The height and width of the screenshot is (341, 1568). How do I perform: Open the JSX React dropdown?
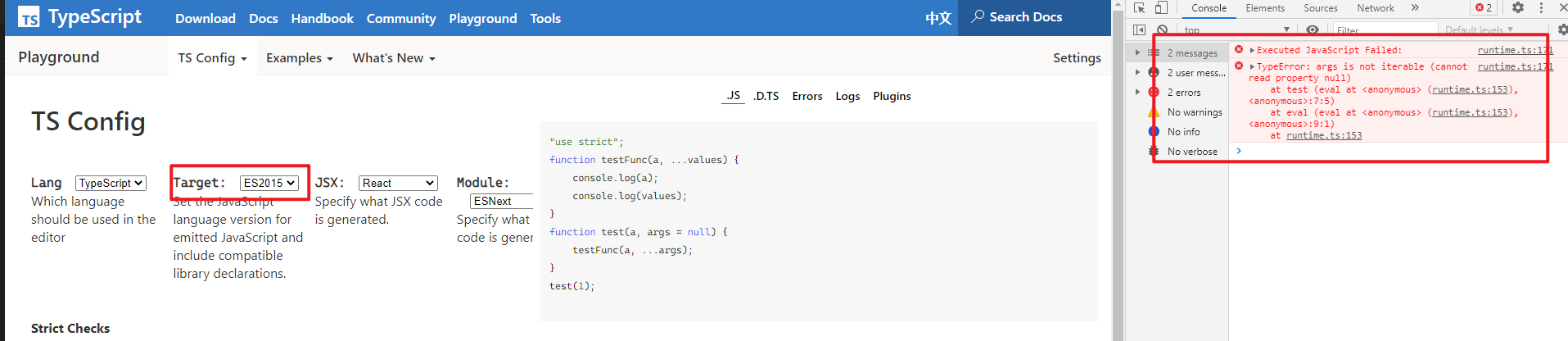point(398,183)
